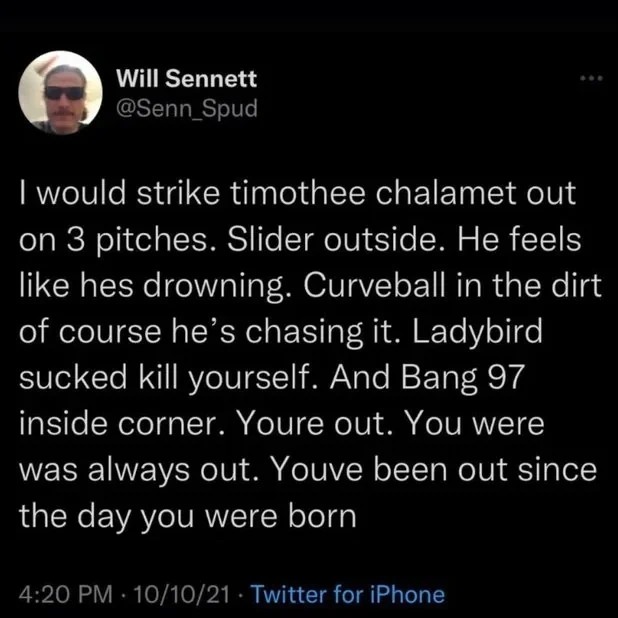The width and height of the screenshot is (618, 618).
Task: Click Will Sennett's profile avatar
Action: tap(60, 92)
